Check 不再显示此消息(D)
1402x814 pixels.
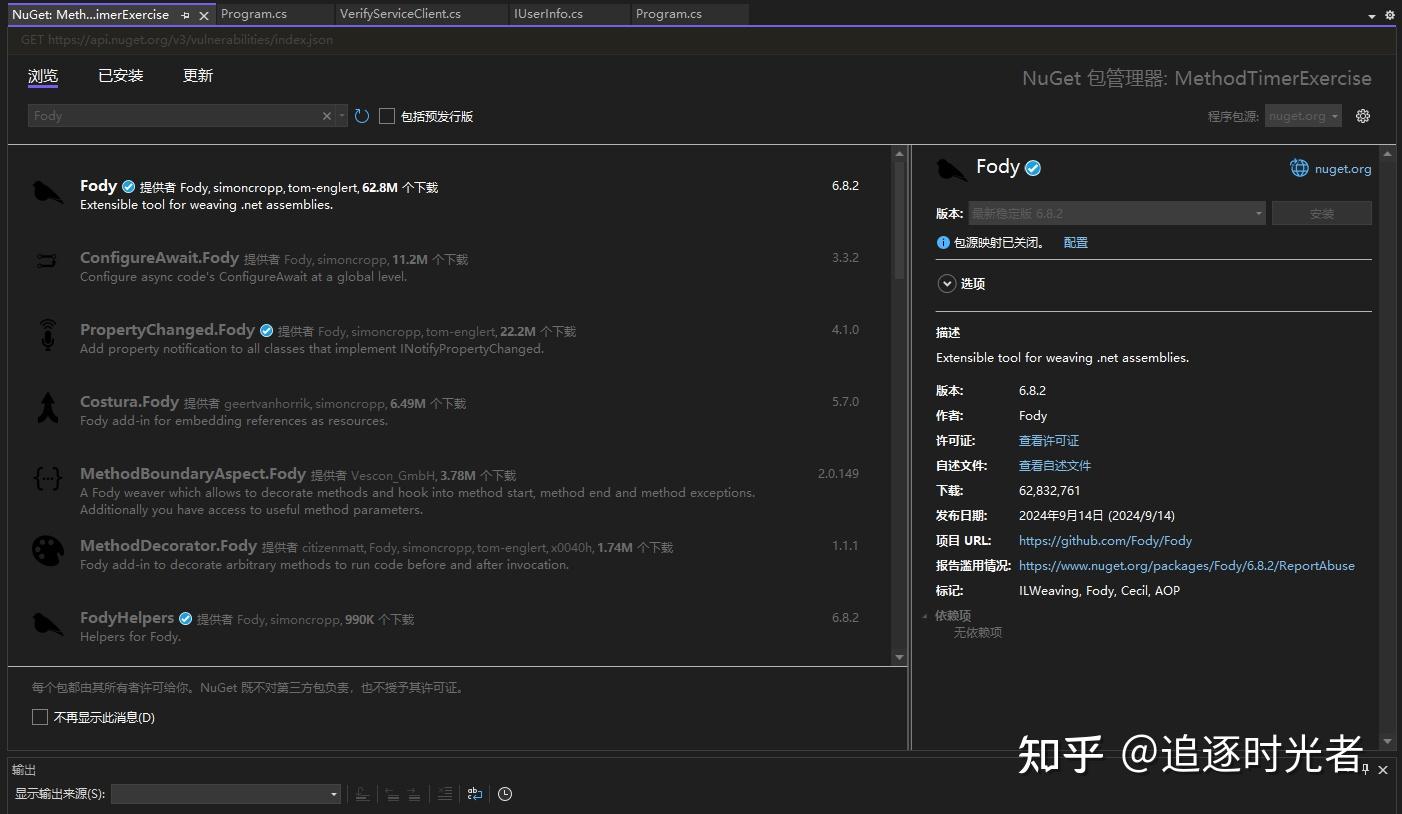(x=40, y=716)
